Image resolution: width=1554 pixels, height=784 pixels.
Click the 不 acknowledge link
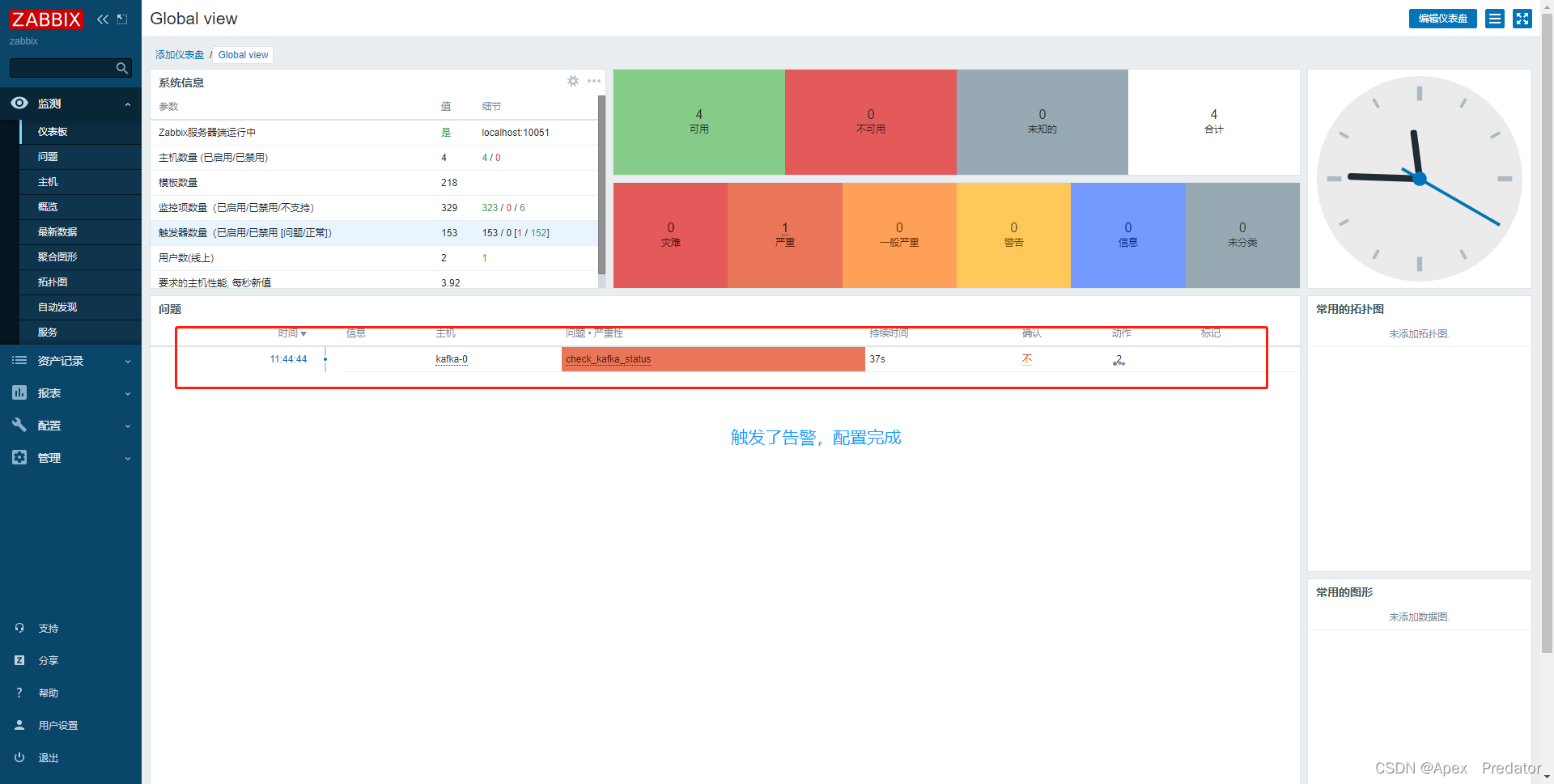(1027, 359)
